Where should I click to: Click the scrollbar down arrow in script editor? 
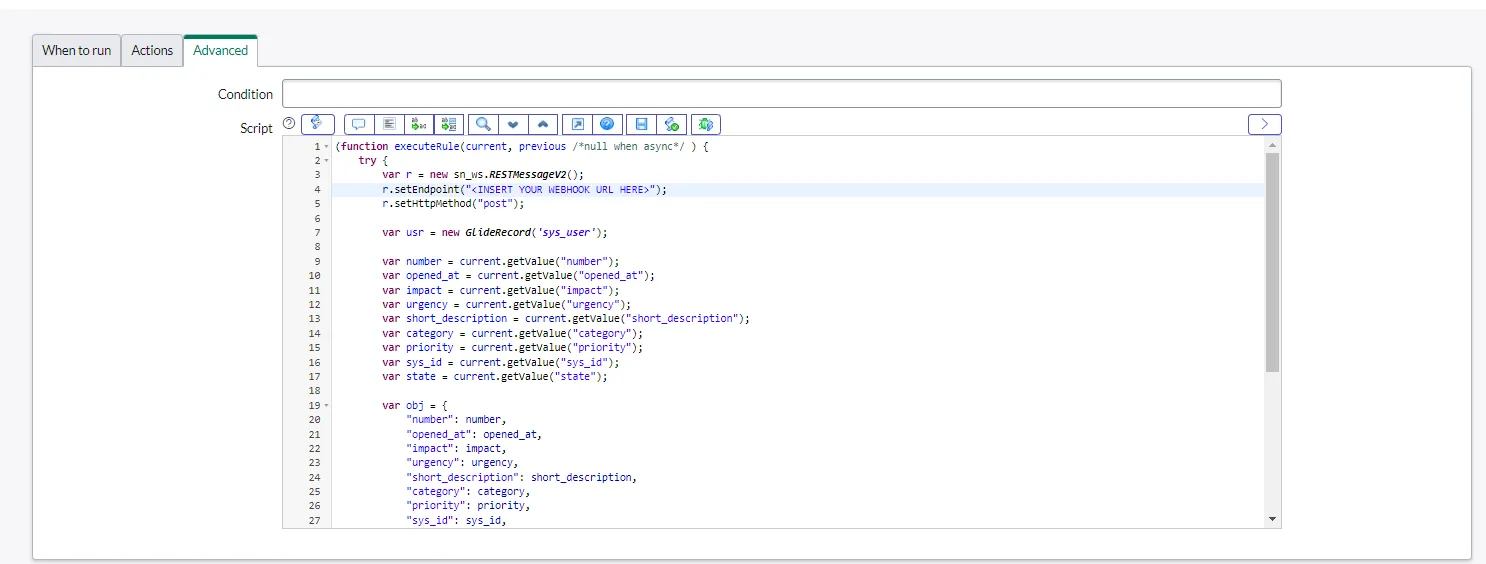coord(1272,519)
